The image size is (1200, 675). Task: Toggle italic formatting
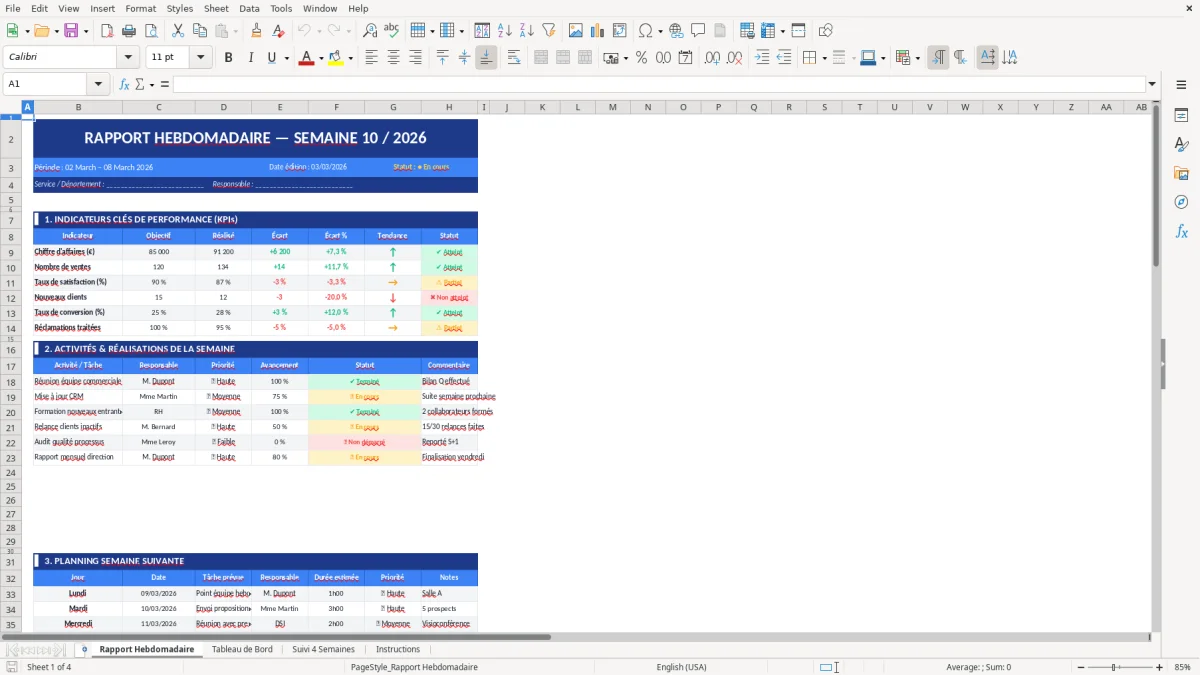[x=249, y=58]
